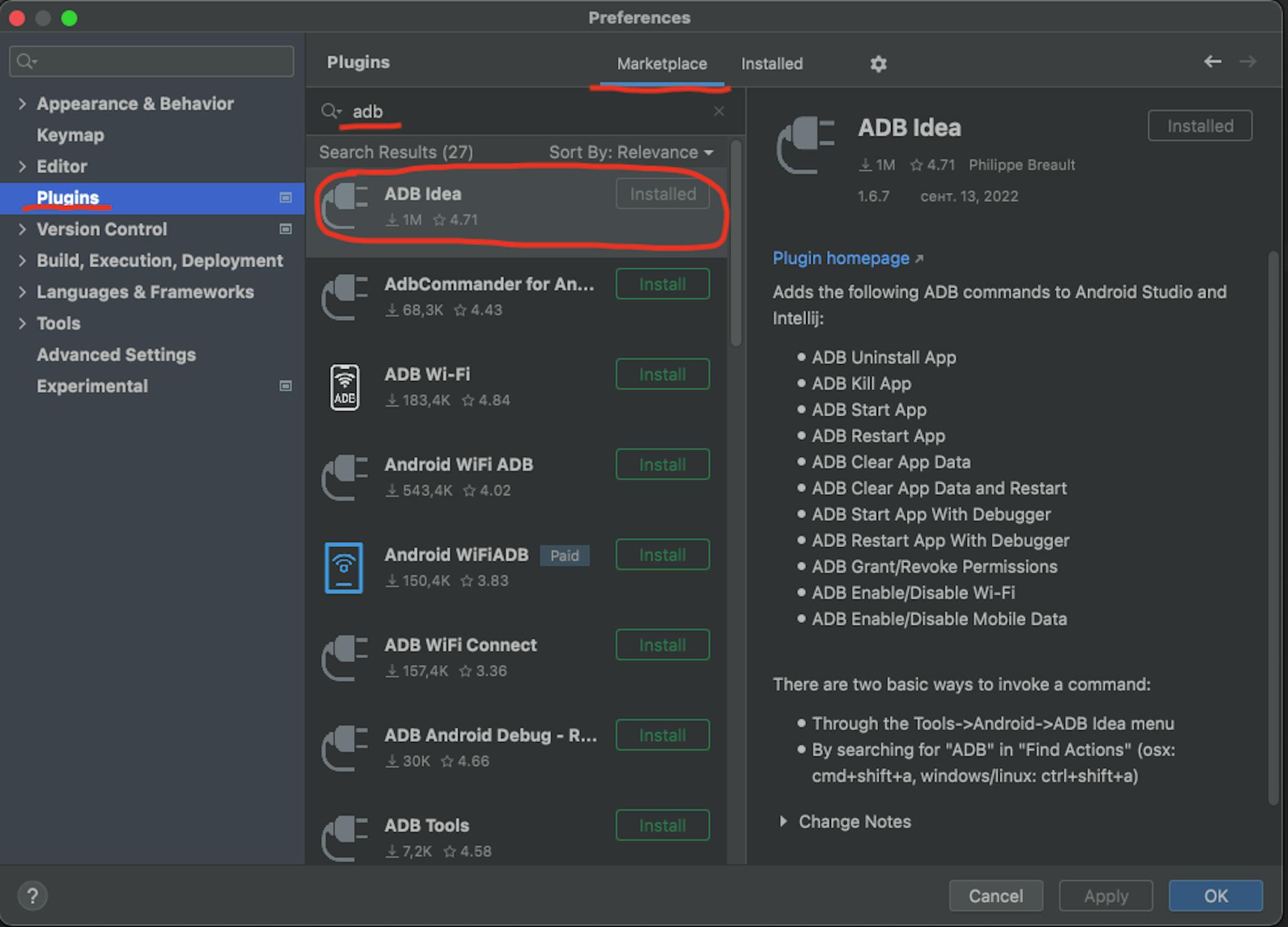Expand Appearance & Behavior settings group
1288x927 pixels.
(x=22, y=104)
